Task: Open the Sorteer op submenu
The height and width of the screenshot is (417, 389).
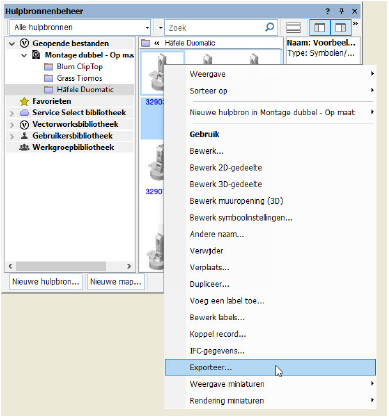Action: tap(270, 91)
